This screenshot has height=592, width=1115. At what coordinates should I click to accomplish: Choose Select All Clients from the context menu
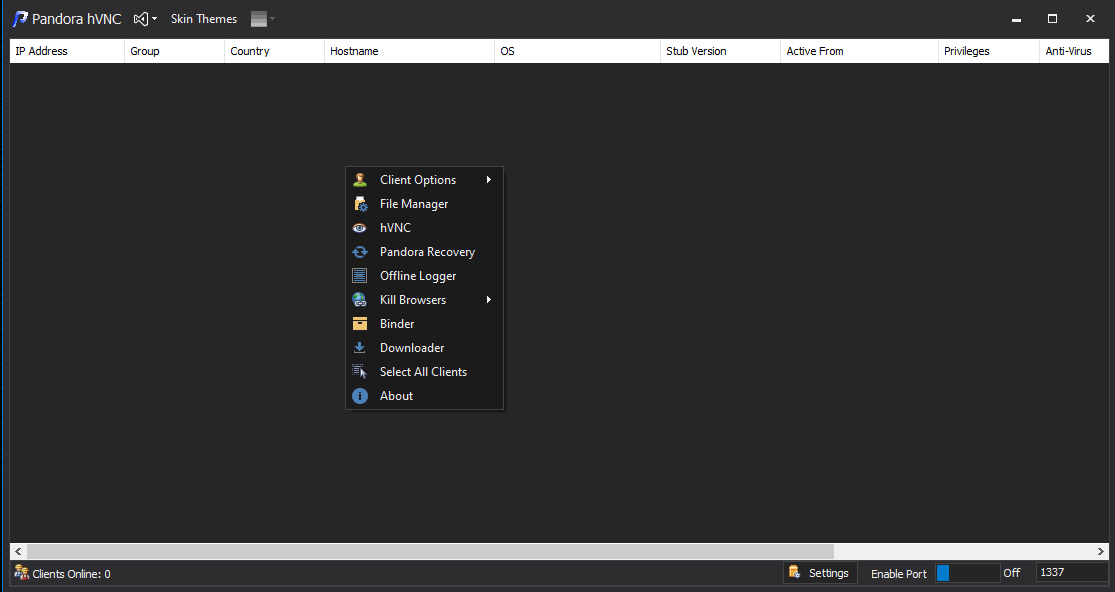coord(425,372)
